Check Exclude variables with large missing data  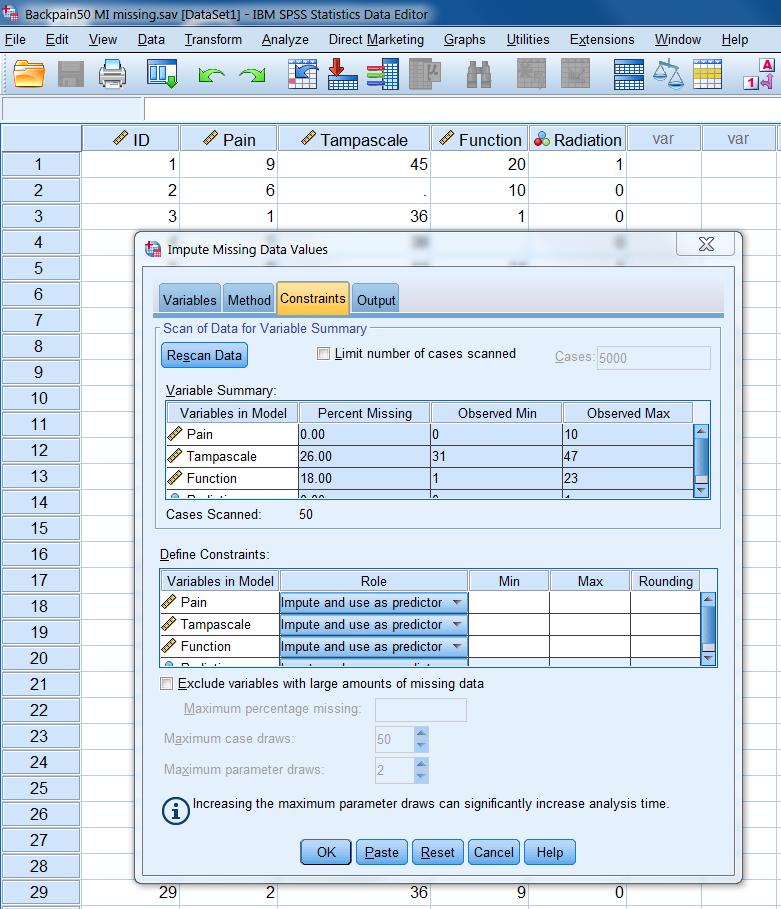[167, 684]
